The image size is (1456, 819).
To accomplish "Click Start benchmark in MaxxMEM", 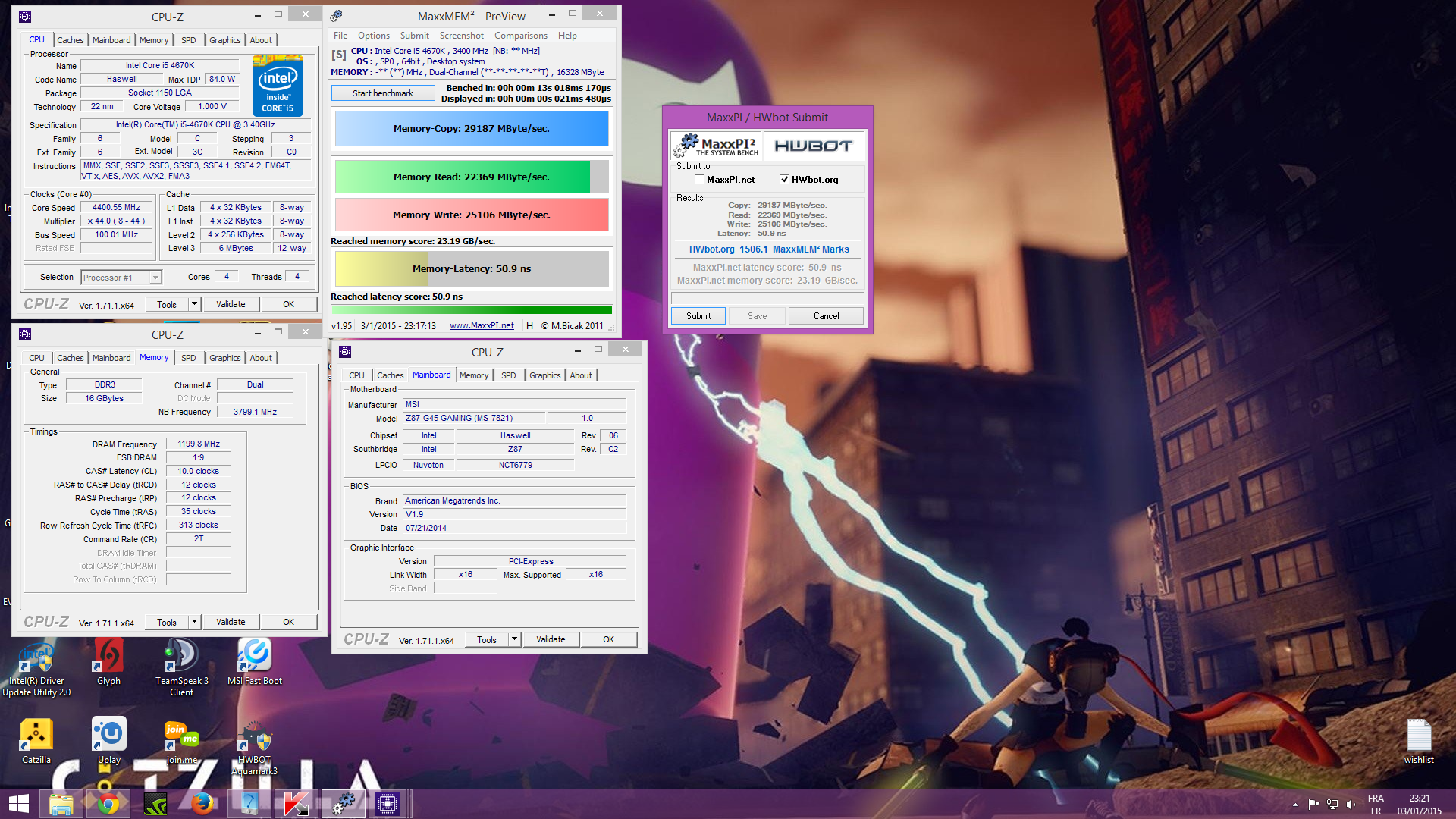I will (383, 93).
